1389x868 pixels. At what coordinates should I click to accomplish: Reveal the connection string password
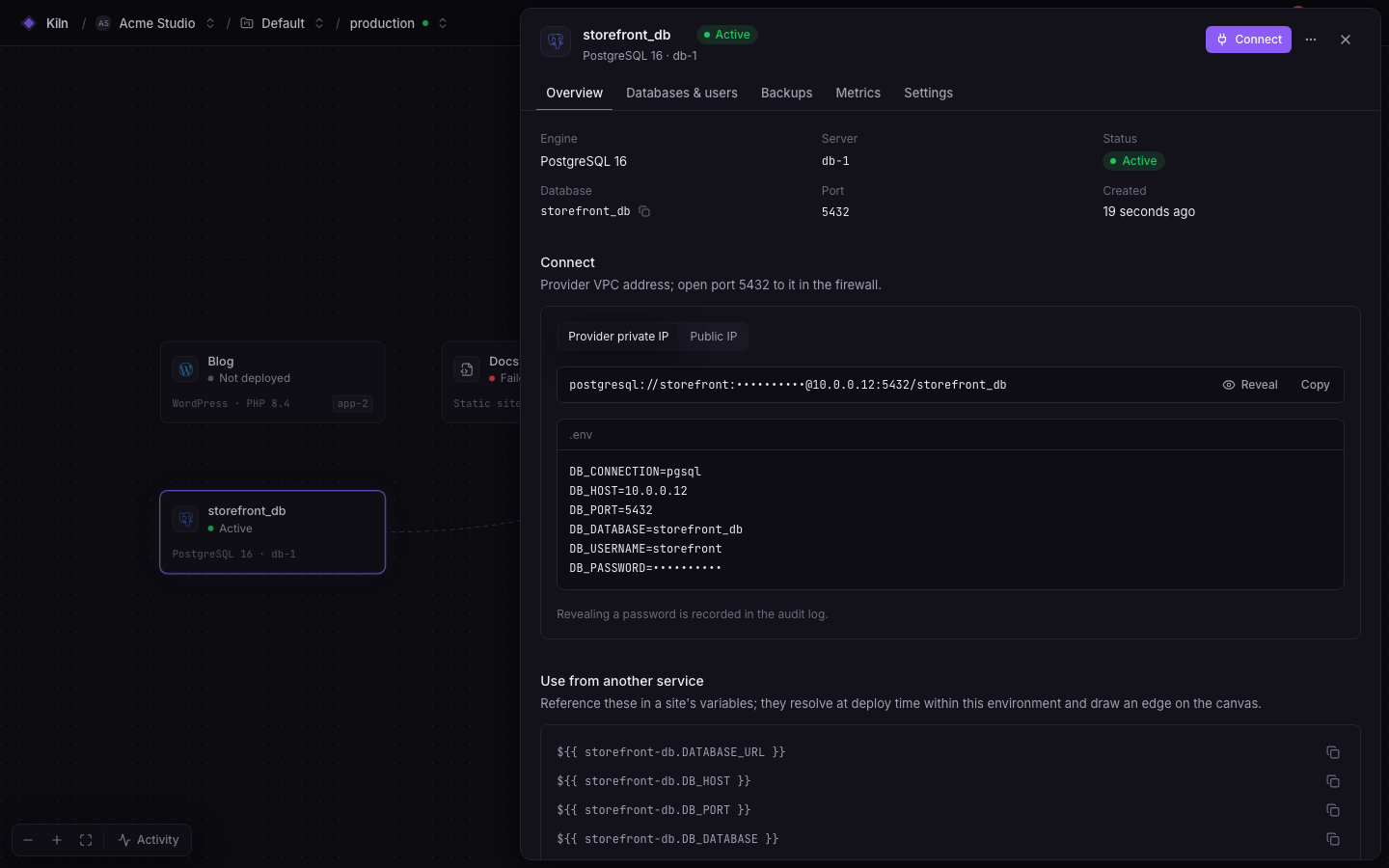point(1250,385)
